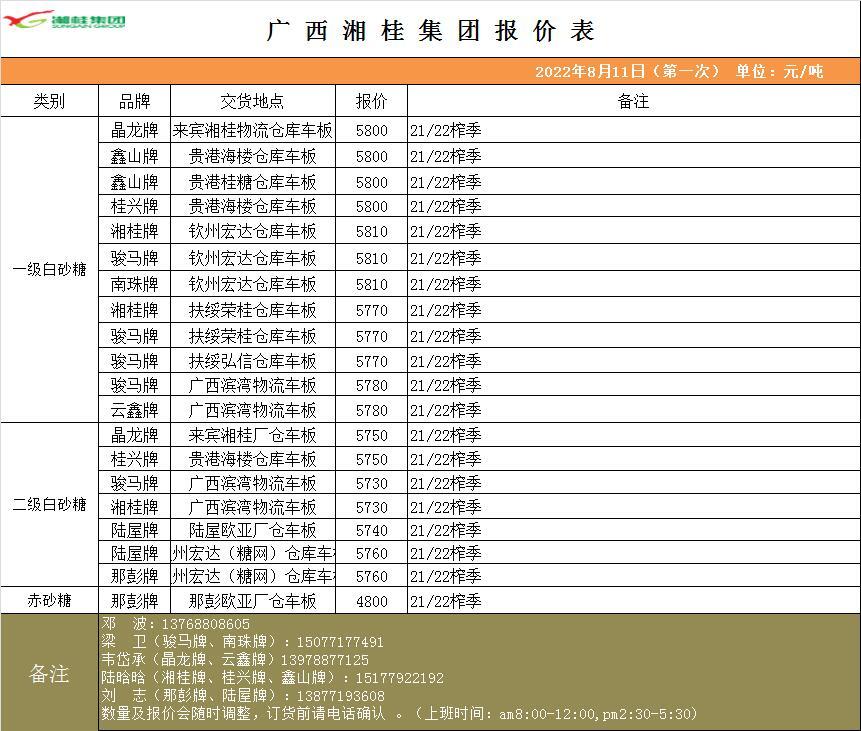Click the 报价 column header
This screenshot has width=861, height=731.
(x=371, y=101)
